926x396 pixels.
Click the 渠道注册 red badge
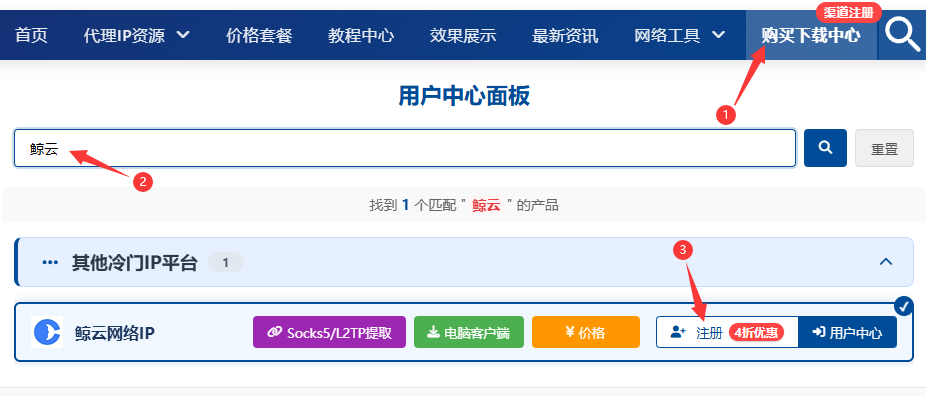[x=848, y=11]
